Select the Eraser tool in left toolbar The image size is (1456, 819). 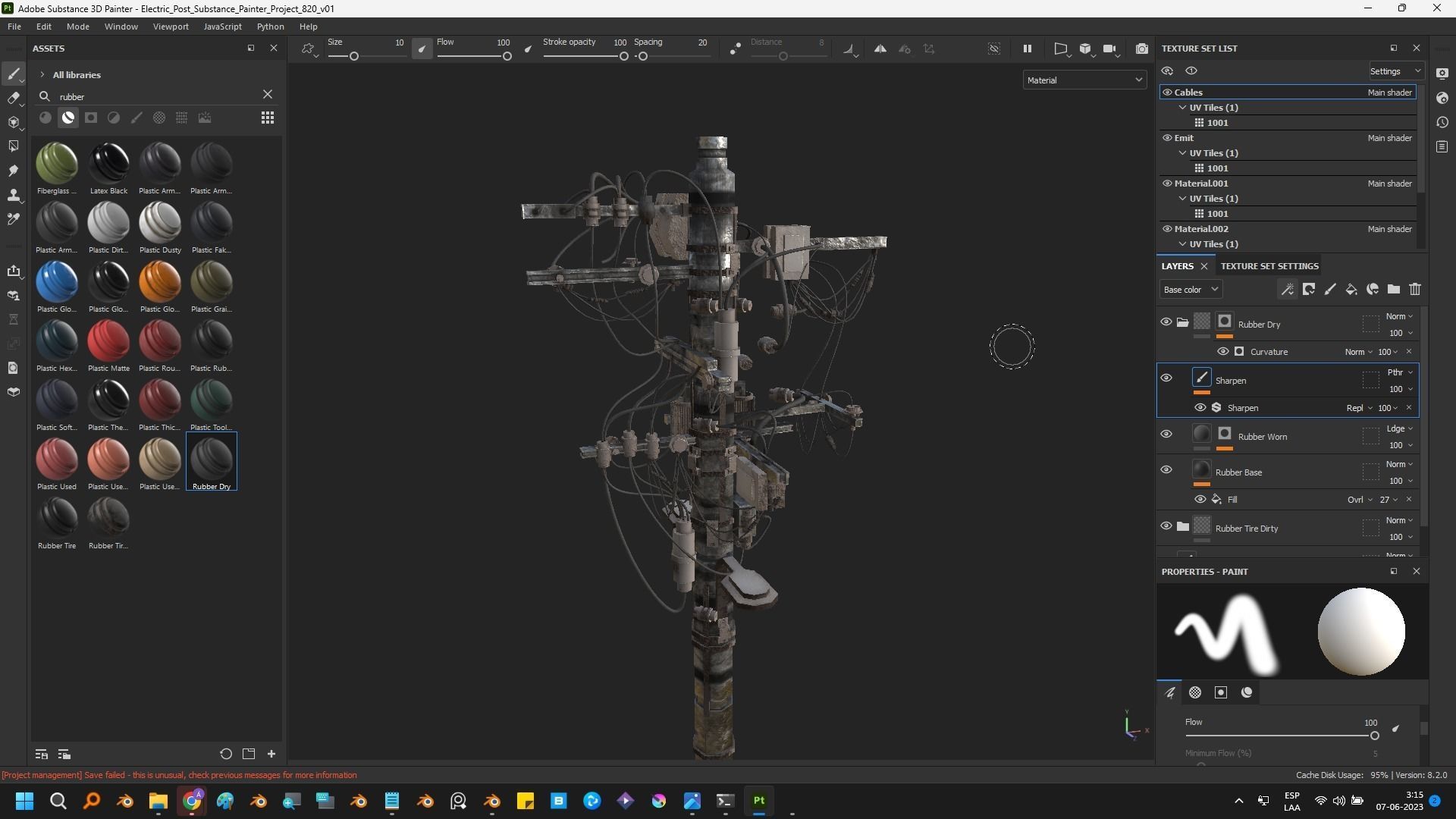(13, 98)
